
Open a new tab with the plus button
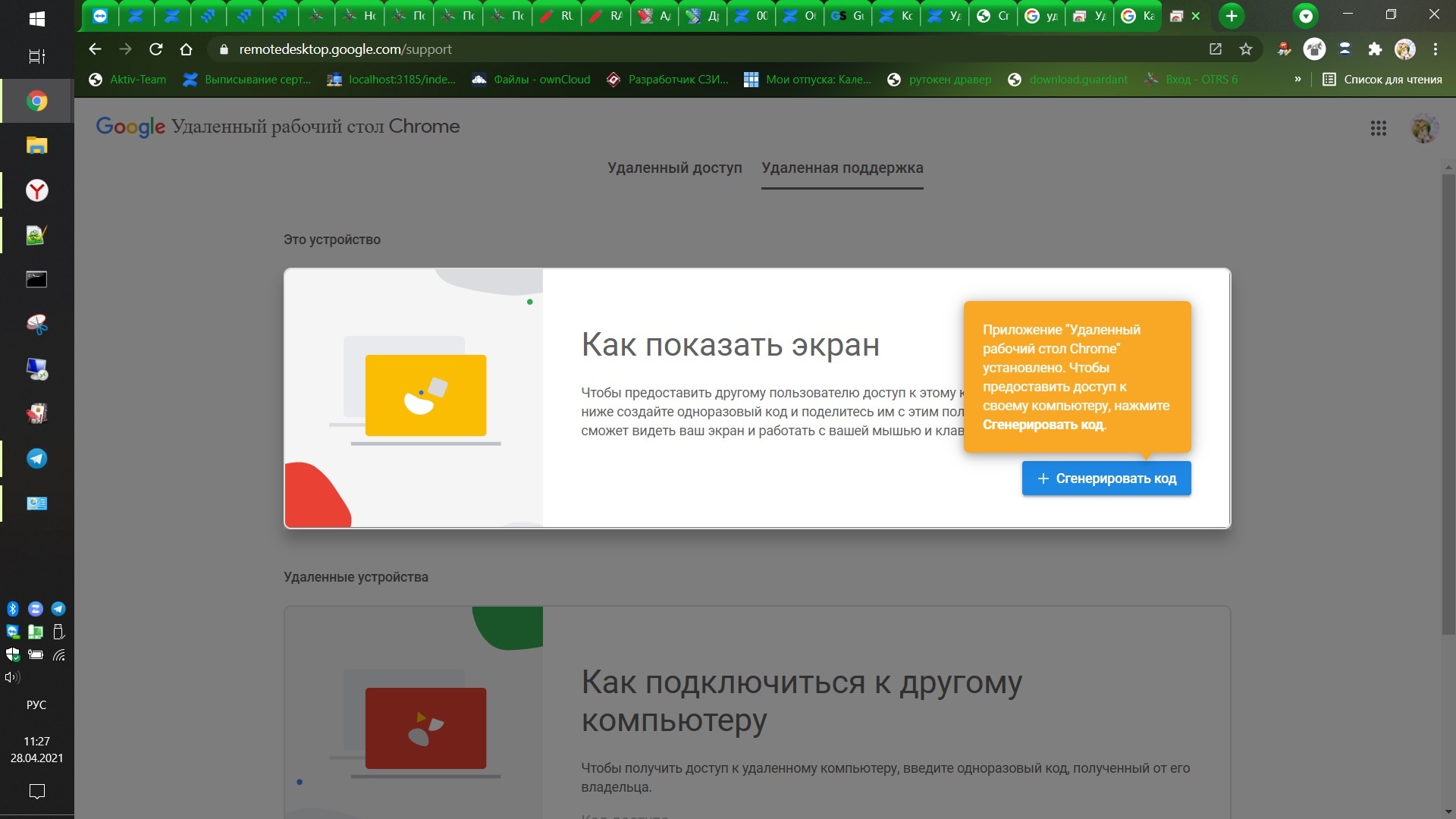1232,16
